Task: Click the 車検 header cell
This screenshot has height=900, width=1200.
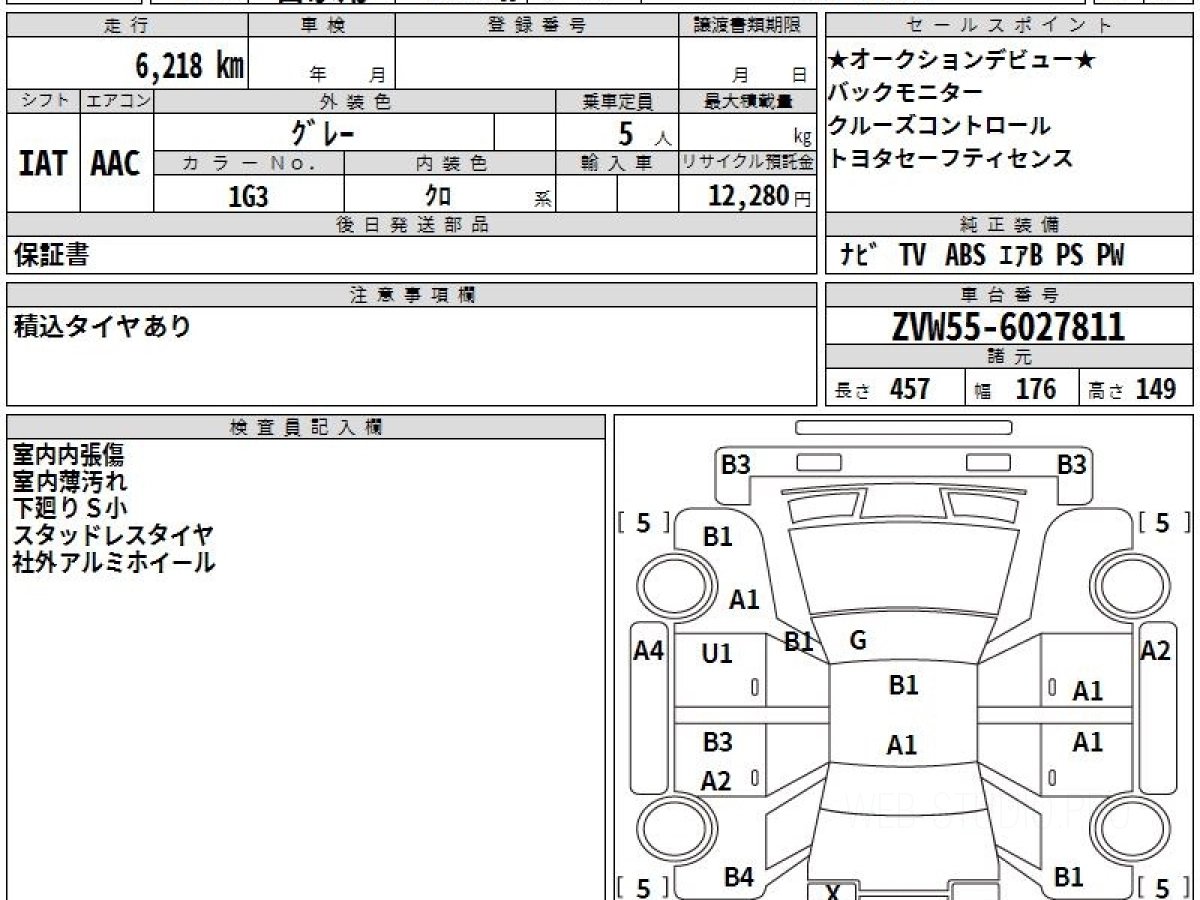Action: [322, 26]
